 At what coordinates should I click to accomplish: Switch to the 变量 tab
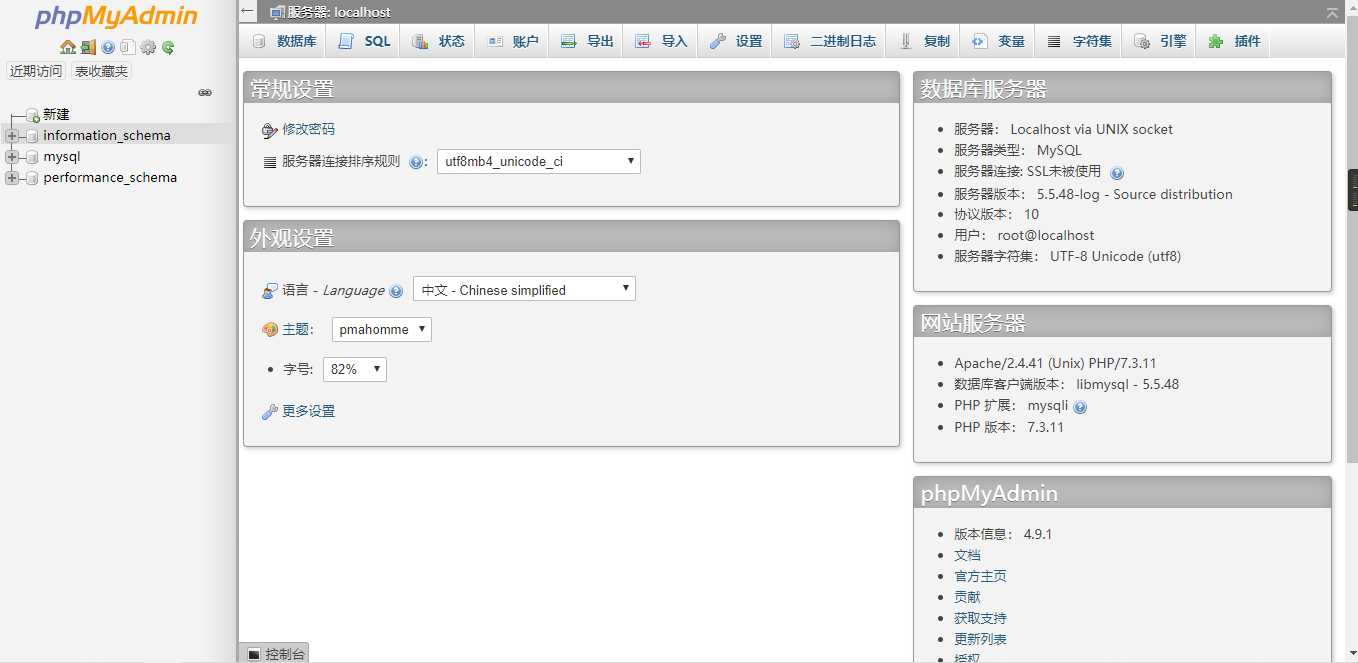pos(998,41)
